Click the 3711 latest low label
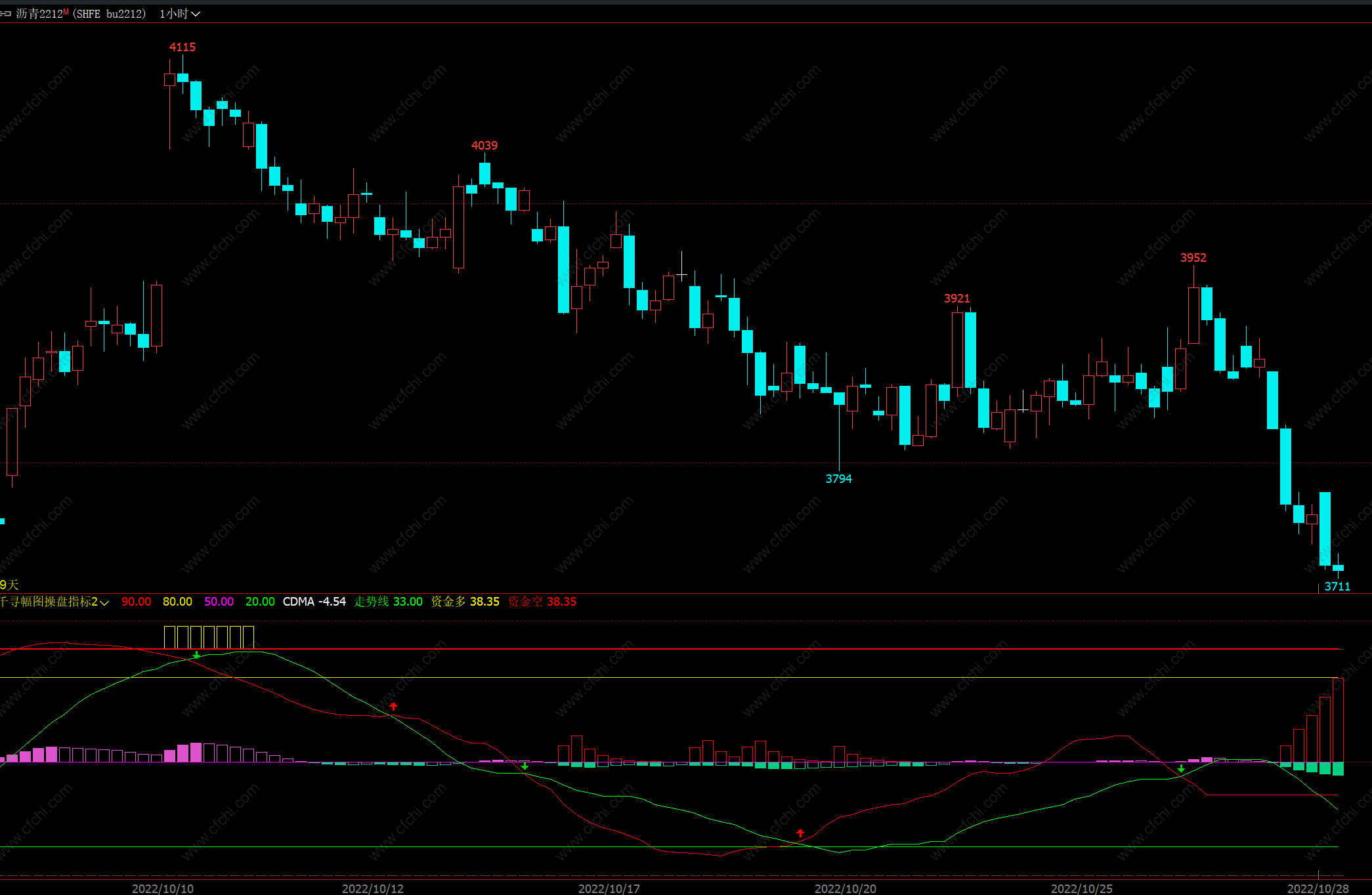This screenshot has width=1372, height=895. point(1337,587)
